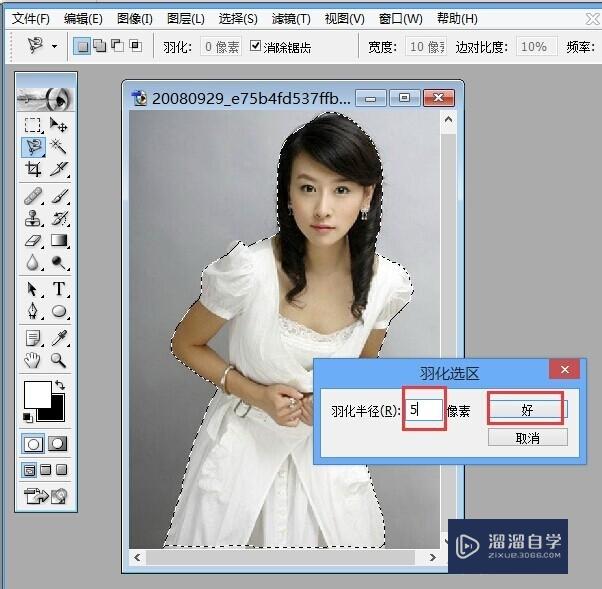Viewport: 602px width, 589px height.
Task: Click document horizontal scrollbar right arrow
Action: click(433, 557)
